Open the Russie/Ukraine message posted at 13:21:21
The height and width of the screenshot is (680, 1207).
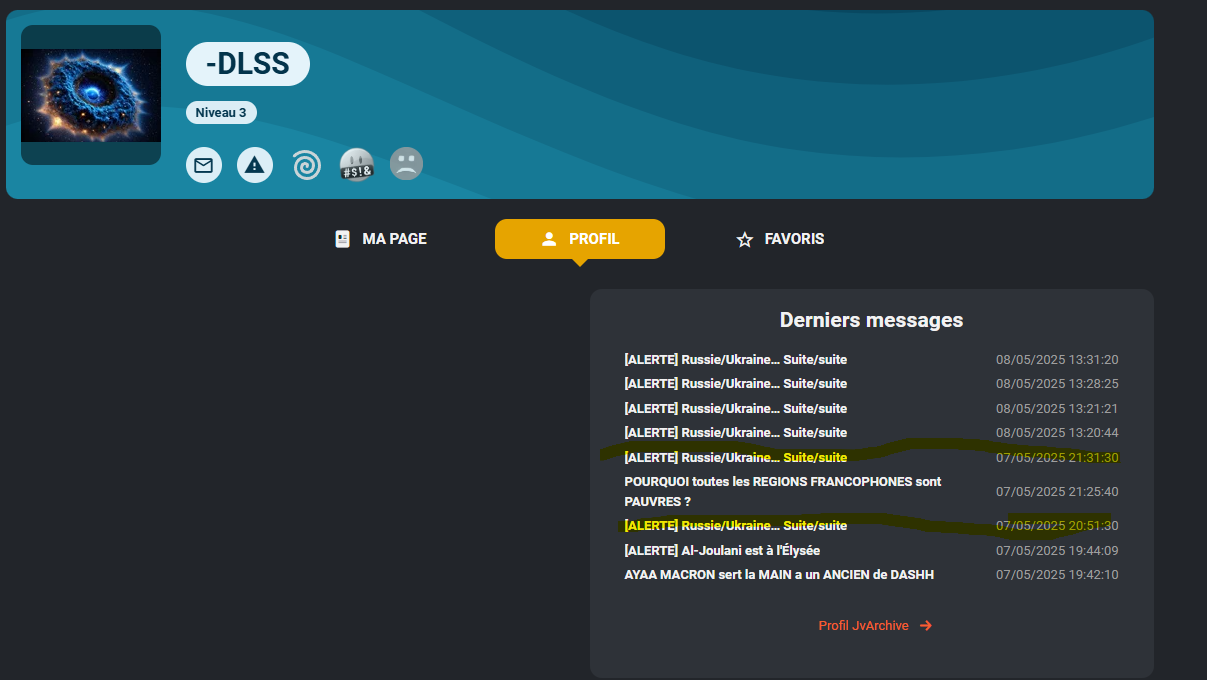[x=735, y=409]
